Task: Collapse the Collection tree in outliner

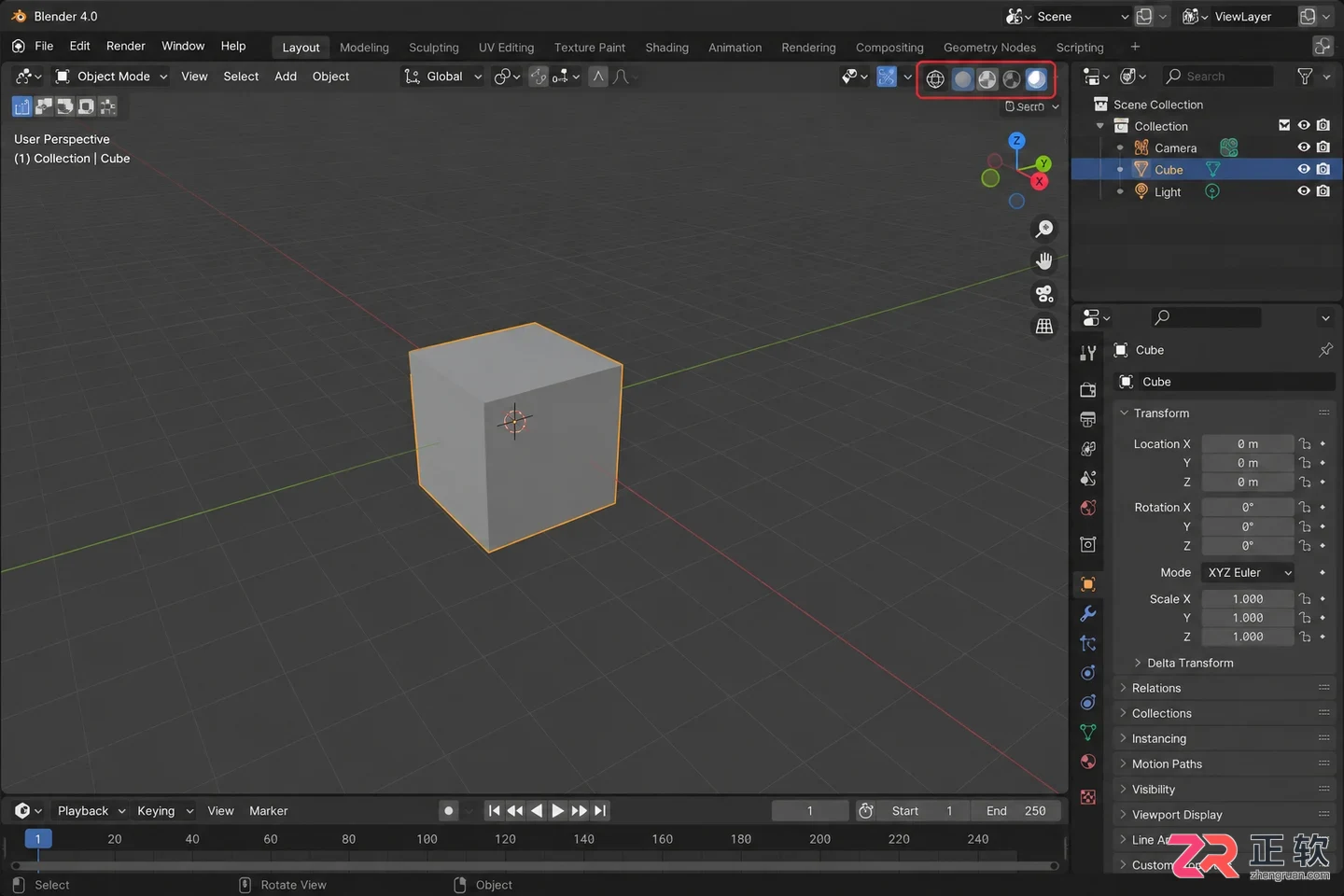Action: tap(1099, 126)
